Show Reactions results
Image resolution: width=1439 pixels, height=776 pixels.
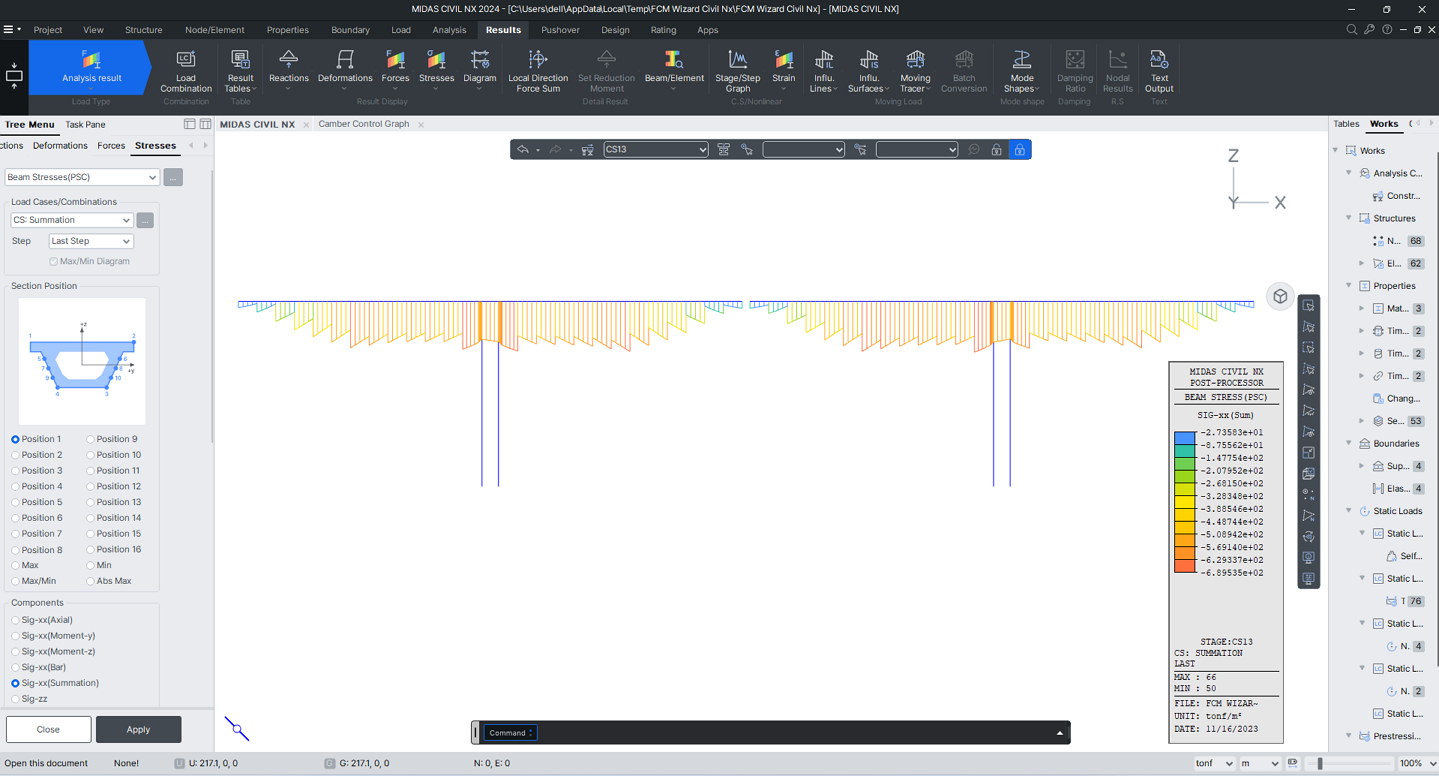pyautogui.click(x=289, y=70)
